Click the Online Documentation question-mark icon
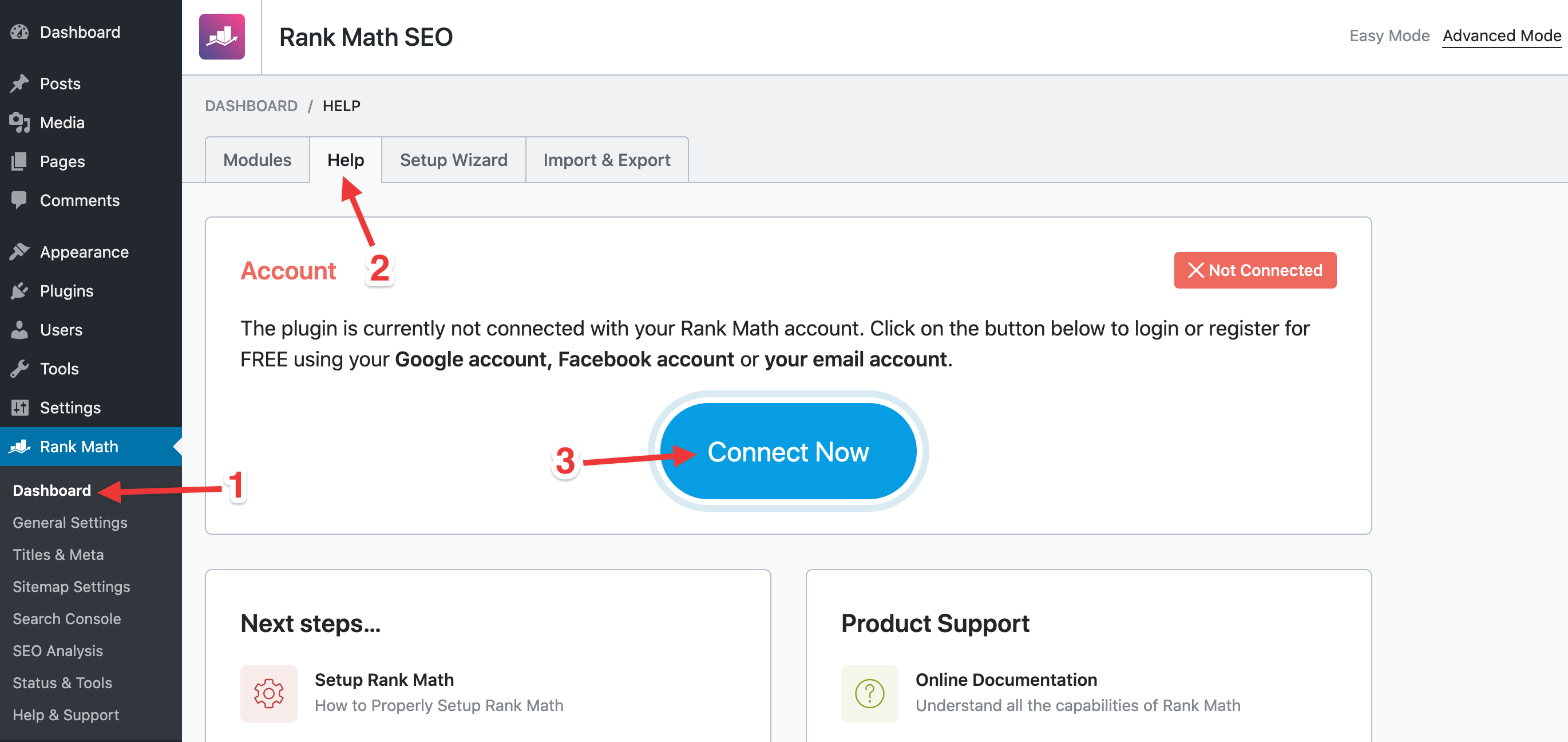This screenshot has height=742, width=1568. click(869, 693)
